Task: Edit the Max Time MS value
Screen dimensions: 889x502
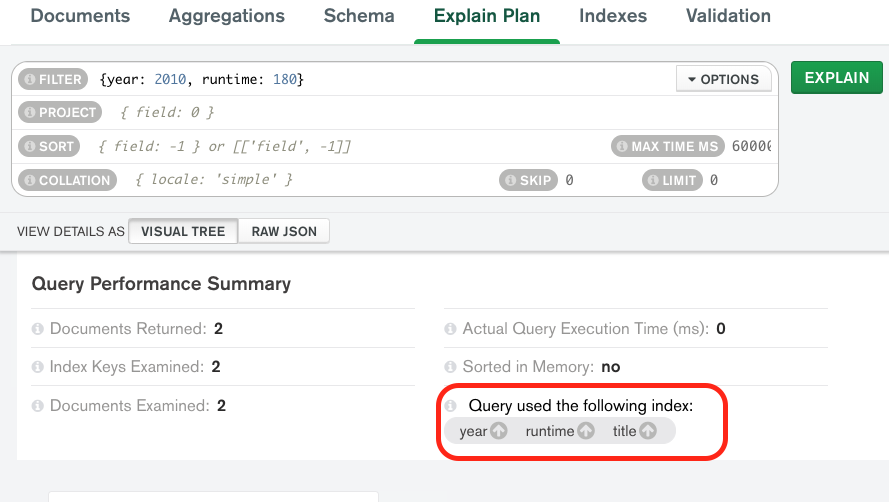Action: pyautogui.click(x=751, y=146)
